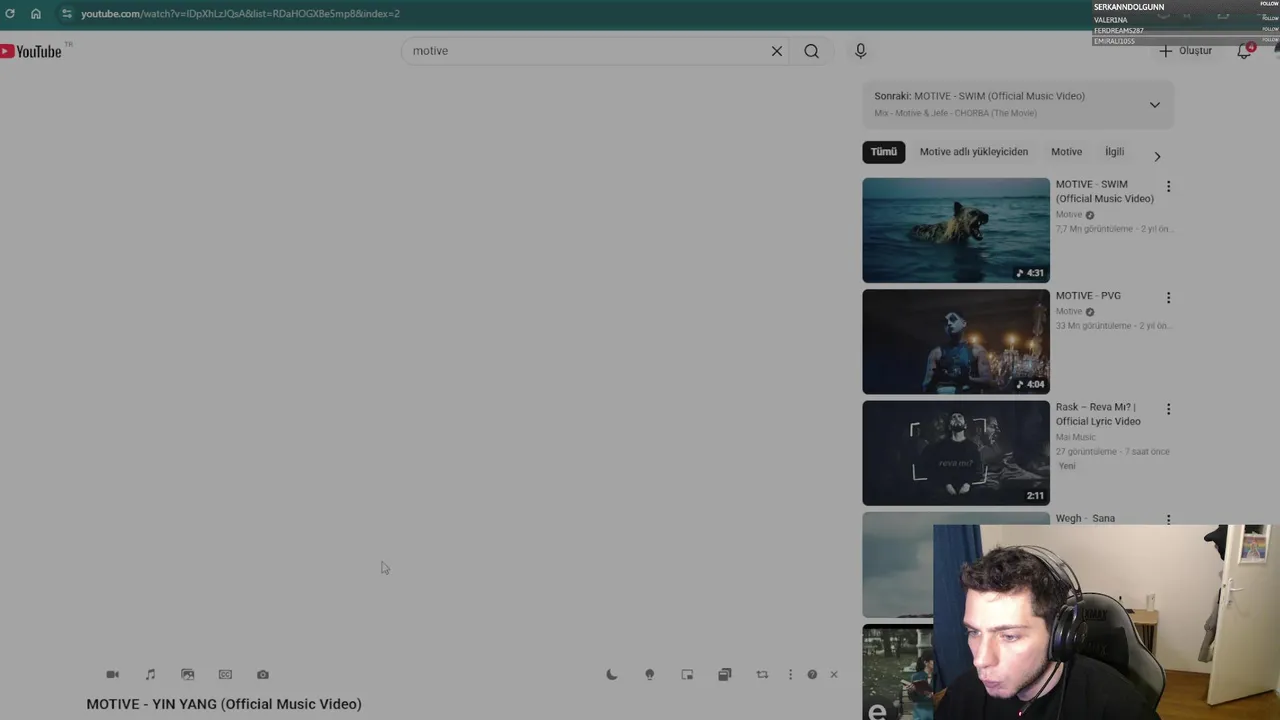The image size is (1280, 720).
Task: Enable picture-in-picture mini player icon
Action: point(687,675)
